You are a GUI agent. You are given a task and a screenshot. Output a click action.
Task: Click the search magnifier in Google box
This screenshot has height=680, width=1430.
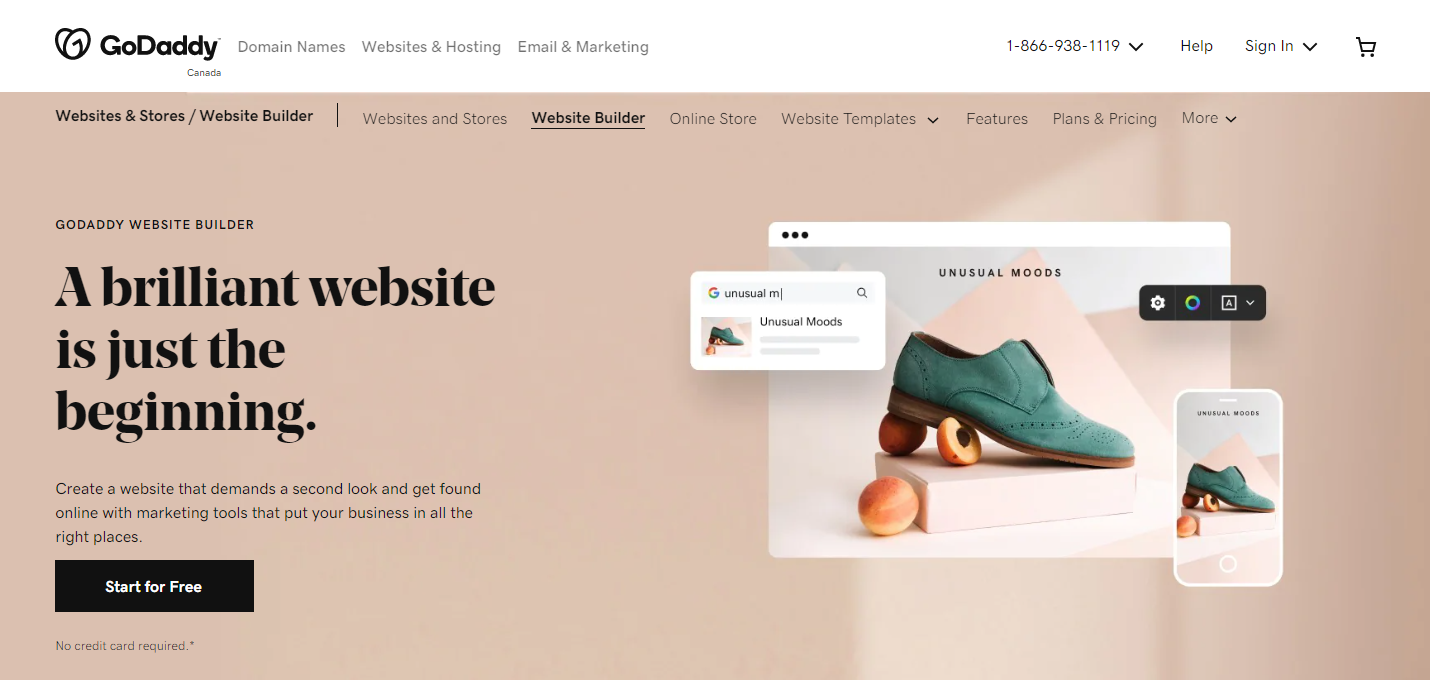point(862,293)
